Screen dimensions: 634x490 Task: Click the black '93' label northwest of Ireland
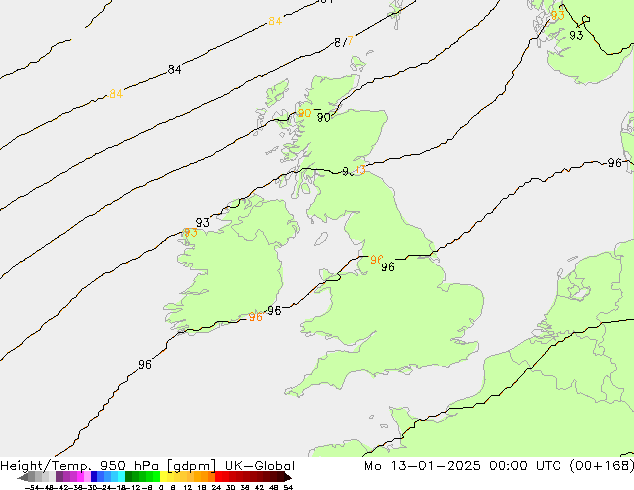click(x=203, y=222)
